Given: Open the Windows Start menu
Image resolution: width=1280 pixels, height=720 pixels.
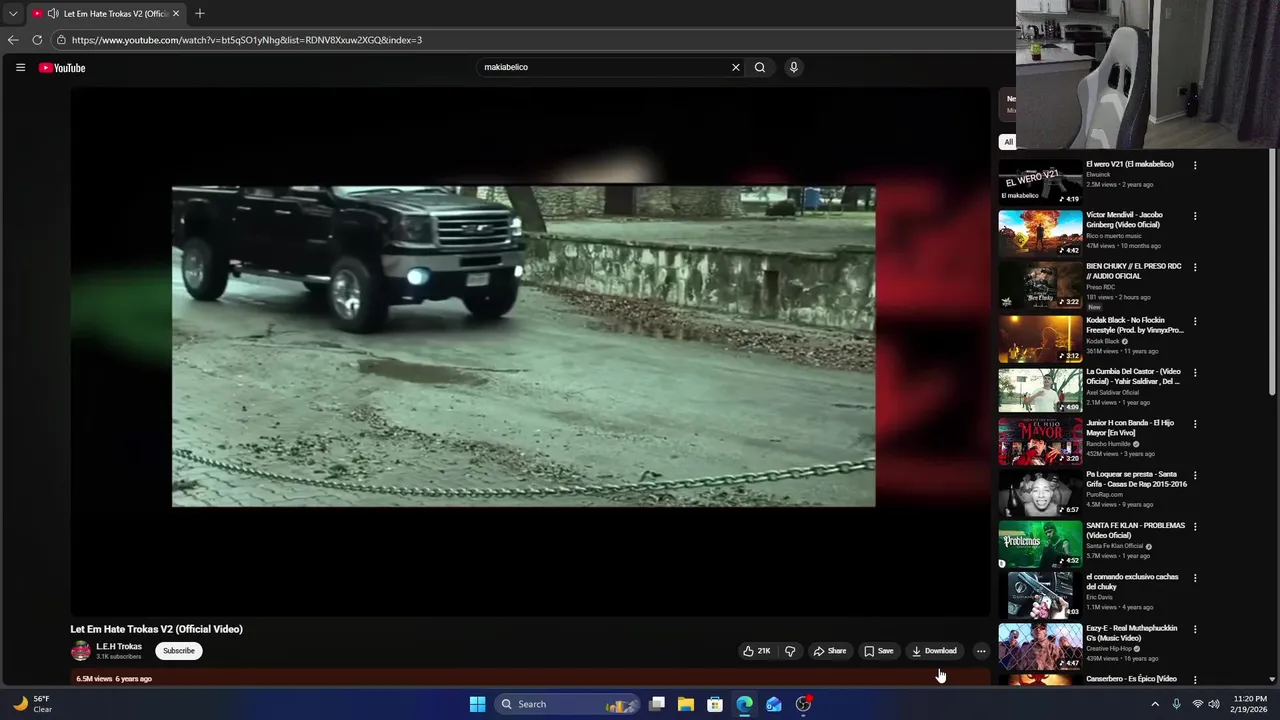Looking at the screenshot, I should pyautogui.click(x=478, y=704).
